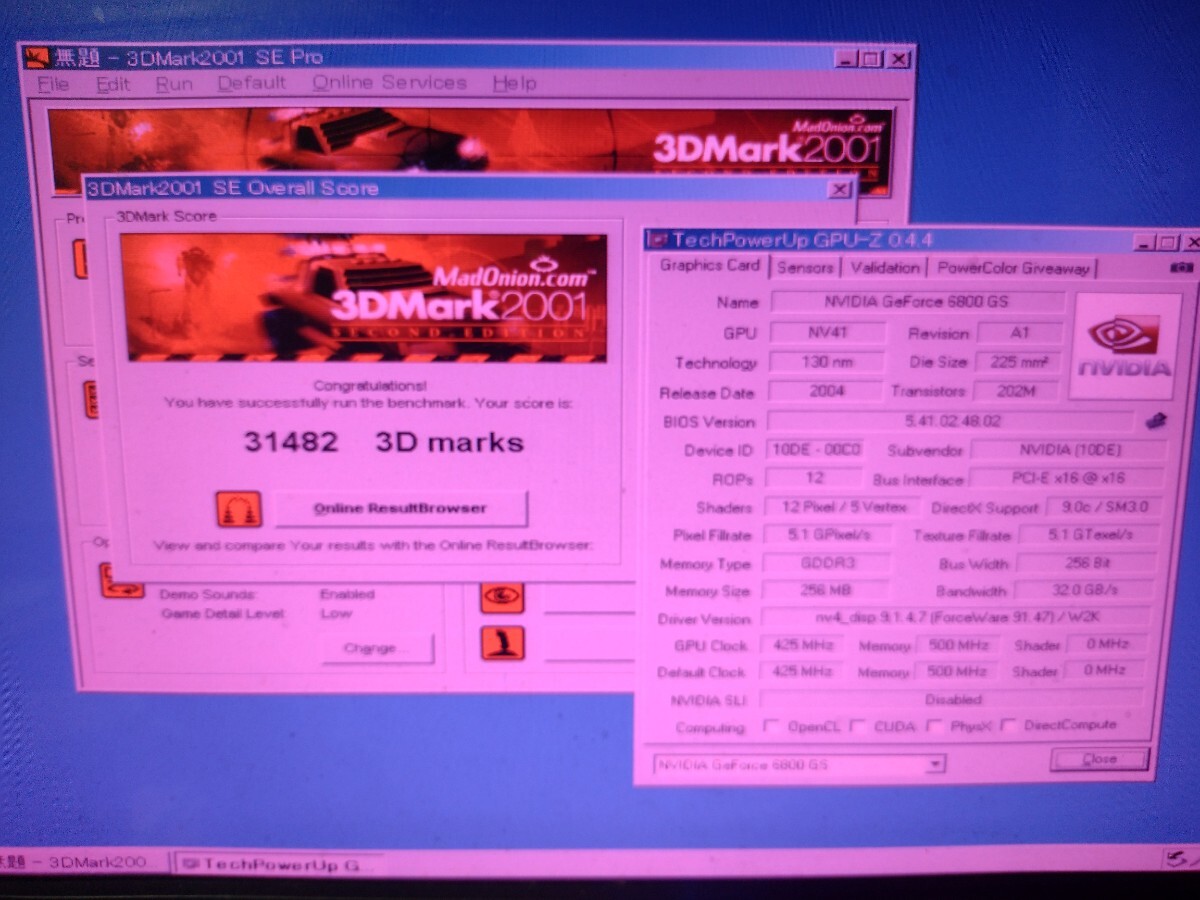The height and width of the screenshot is (900, 1200).
Task: Open the Default menu in 3DMark2001
Action: click(252, 84)
